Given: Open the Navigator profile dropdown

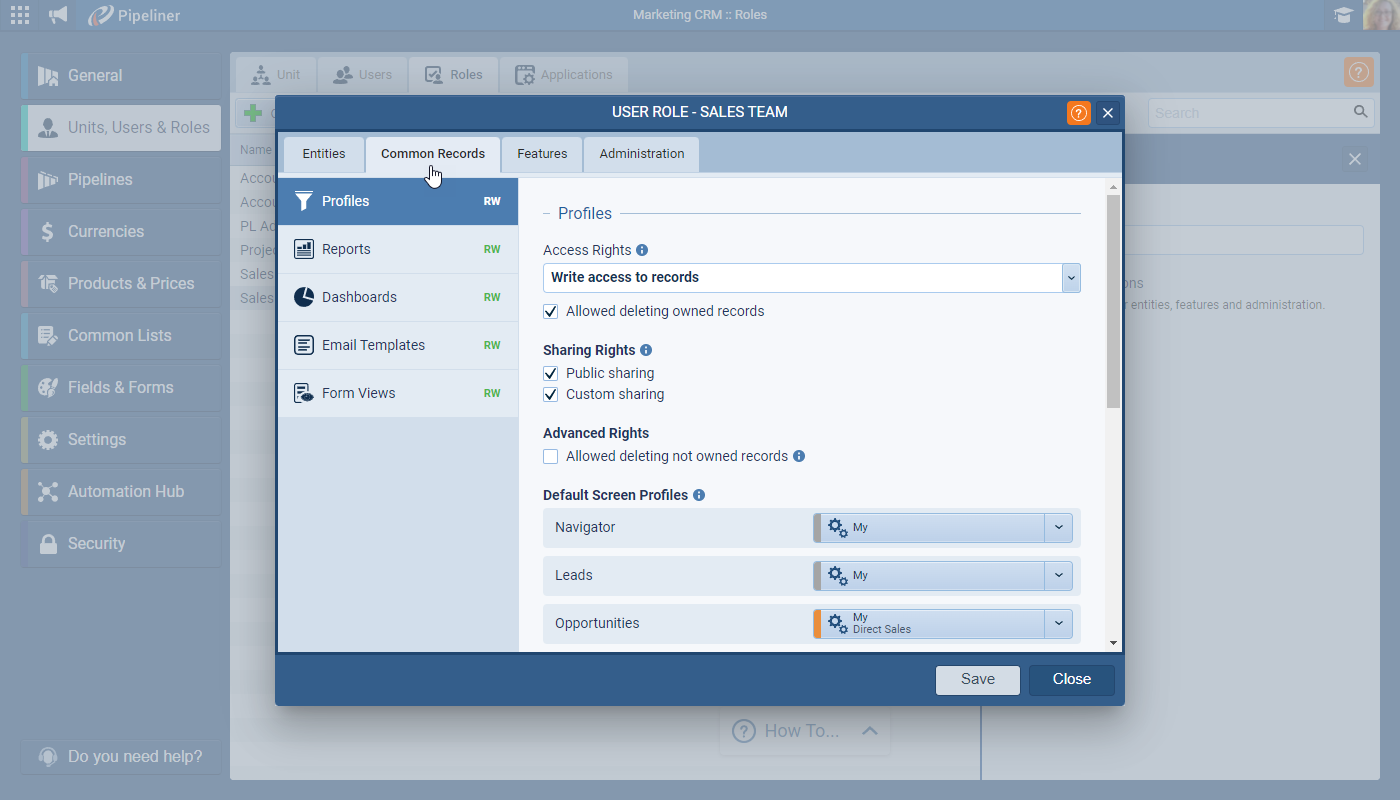Looking at the screenshot, I should click(1058, 527).
